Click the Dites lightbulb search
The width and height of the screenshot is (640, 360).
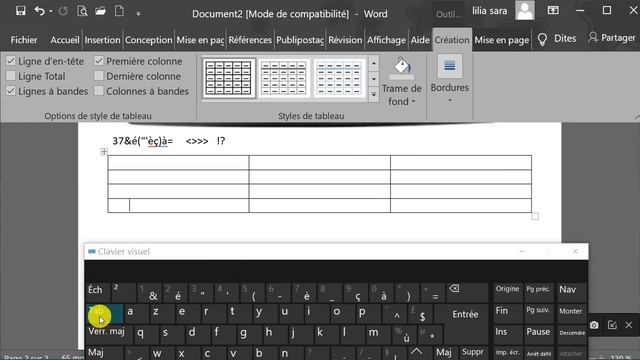(x=557, y=39)
